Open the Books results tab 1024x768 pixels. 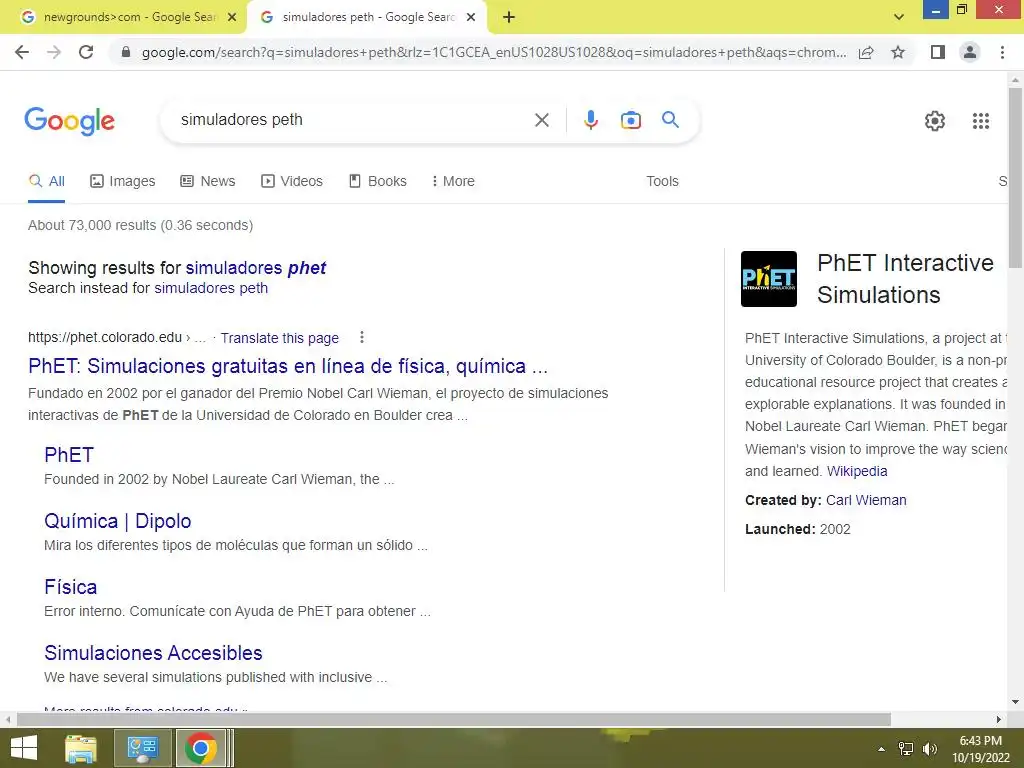click(377, 181)
